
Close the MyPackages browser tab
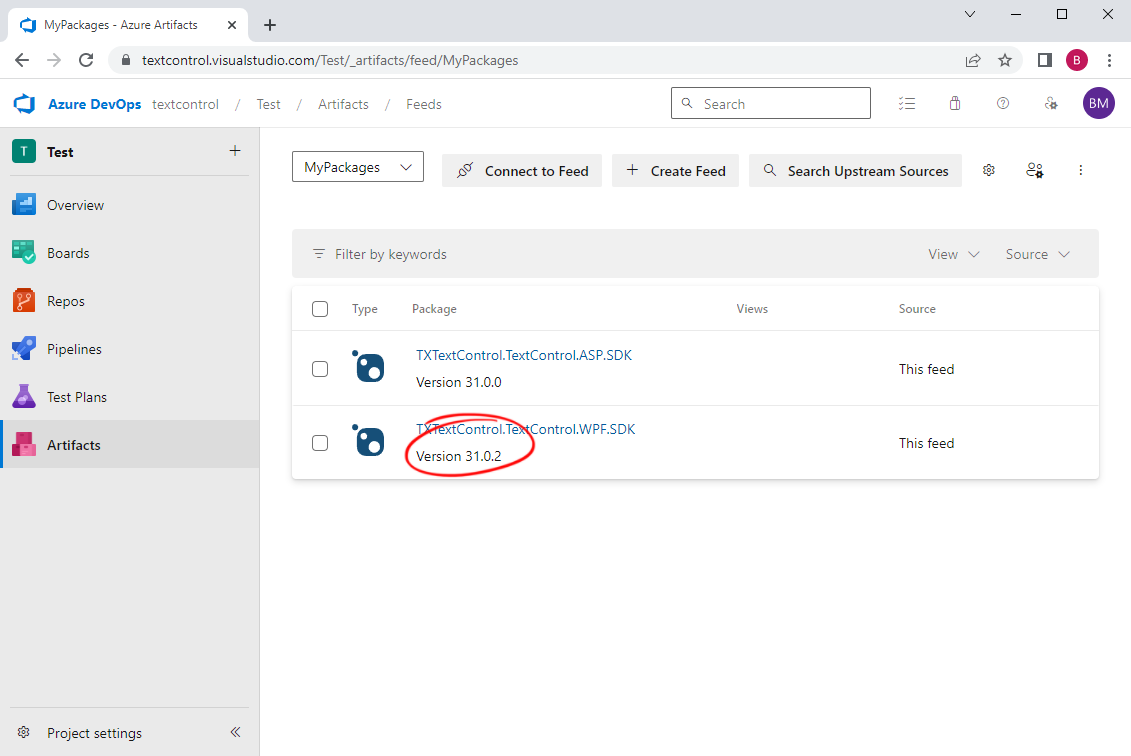tap(232, 25)
